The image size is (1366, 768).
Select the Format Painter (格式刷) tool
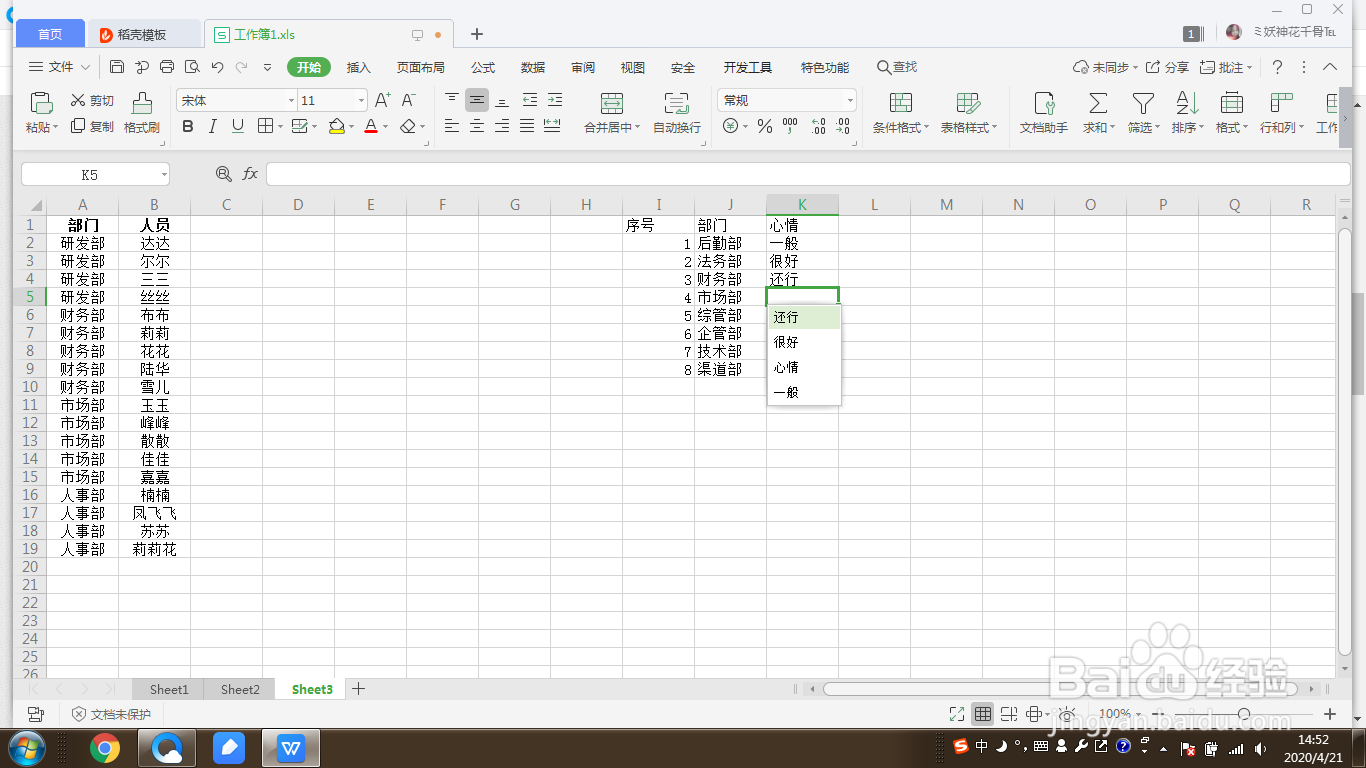[x=143, y=113]
